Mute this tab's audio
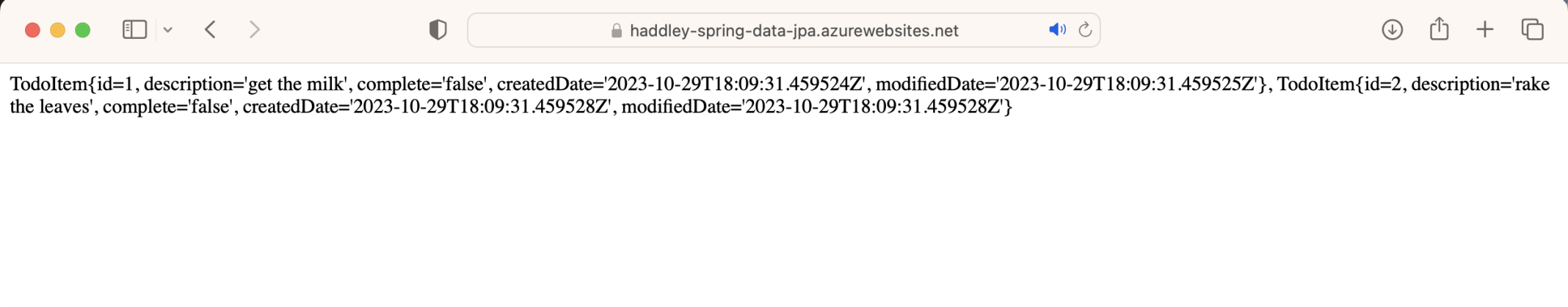Screen dimensions: 1568x307 coord(1056,30)
